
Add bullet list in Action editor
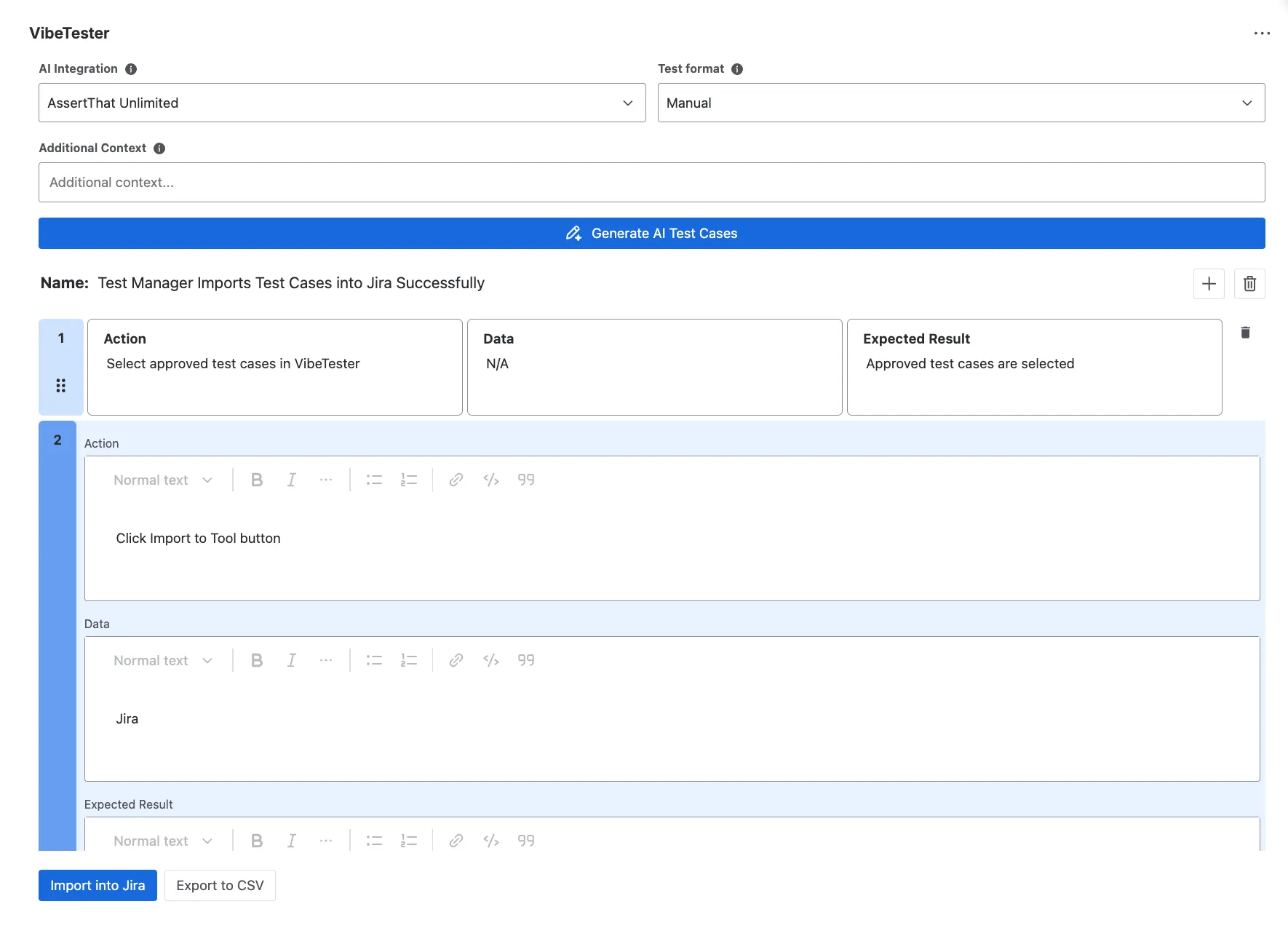tap(374, 480)
